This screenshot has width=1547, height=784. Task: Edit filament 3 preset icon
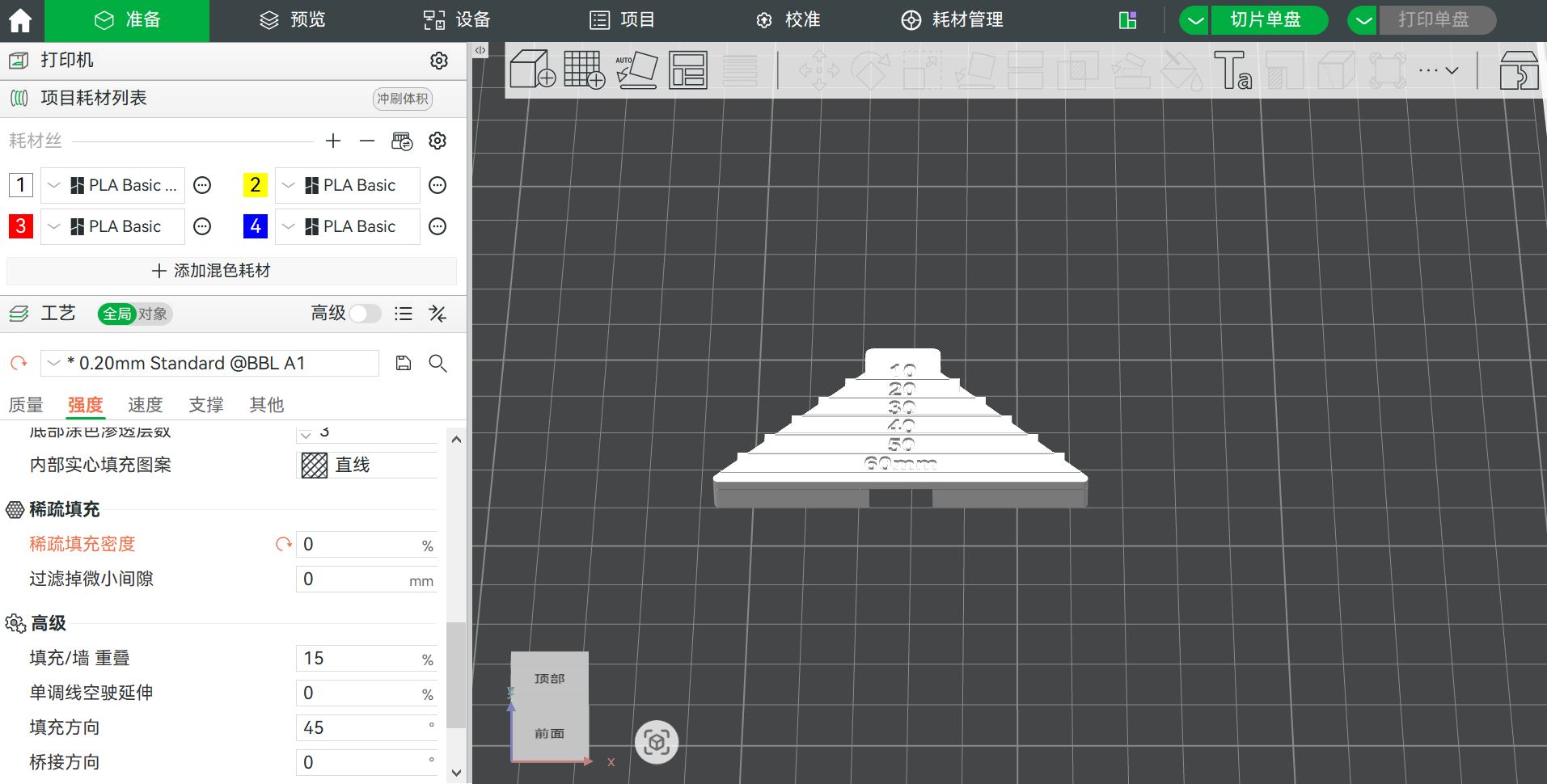point(202,226)
